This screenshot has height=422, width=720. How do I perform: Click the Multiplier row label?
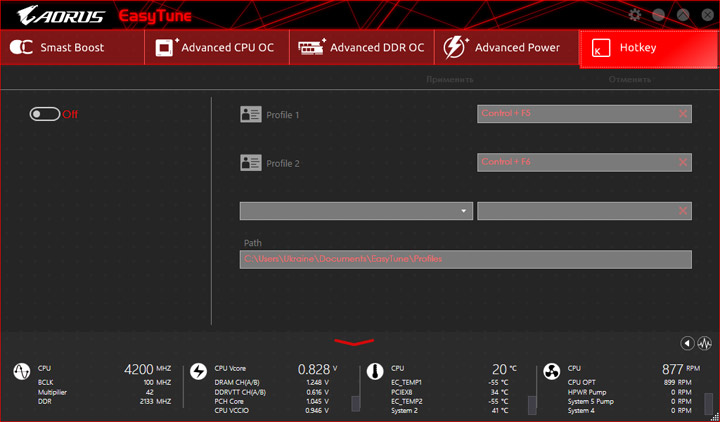tap(52, 392)
